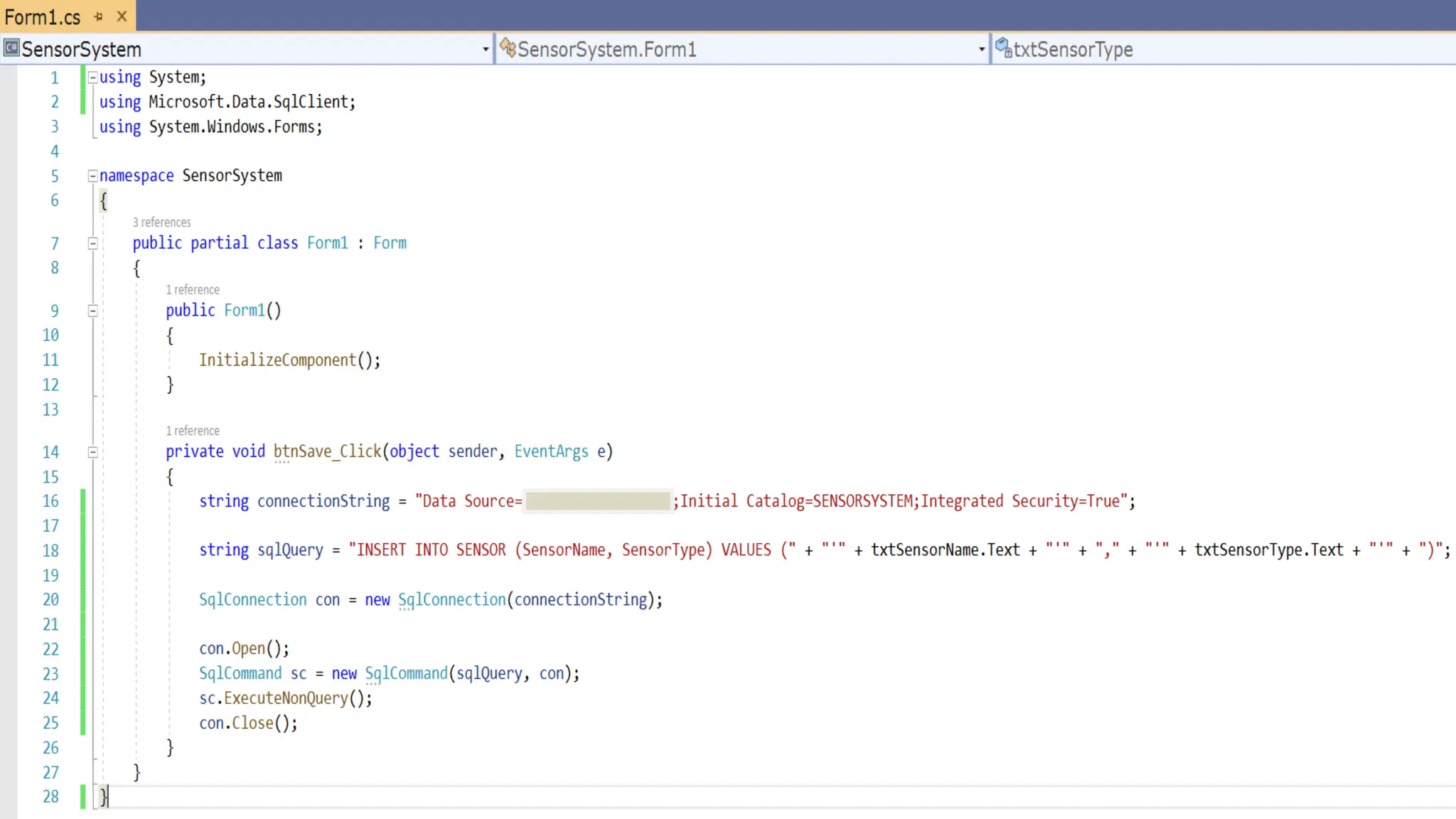Collapse the SensorSystem namespace block
1456x819 pixels.
pyautogui.click(x=92, y=176)
